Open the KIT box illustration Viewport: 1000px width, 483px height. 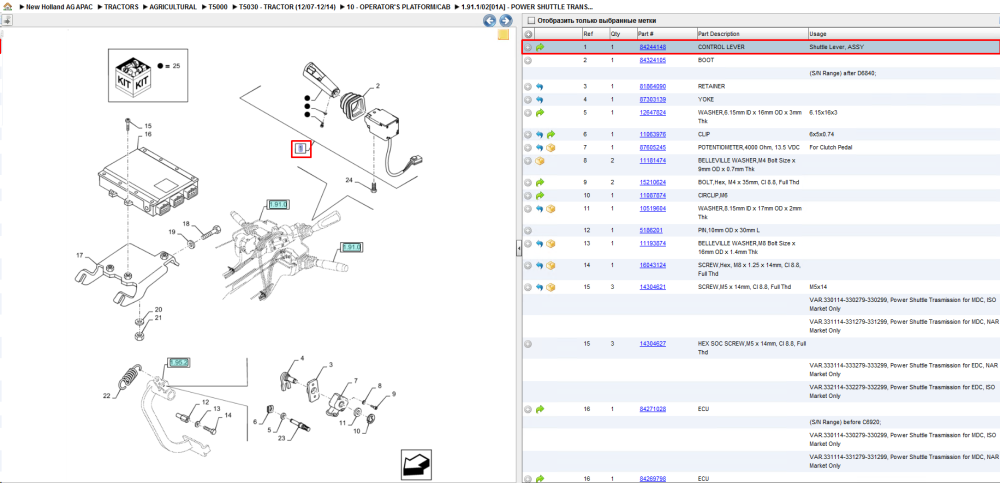pyautogui.click(x=133, y=75)
